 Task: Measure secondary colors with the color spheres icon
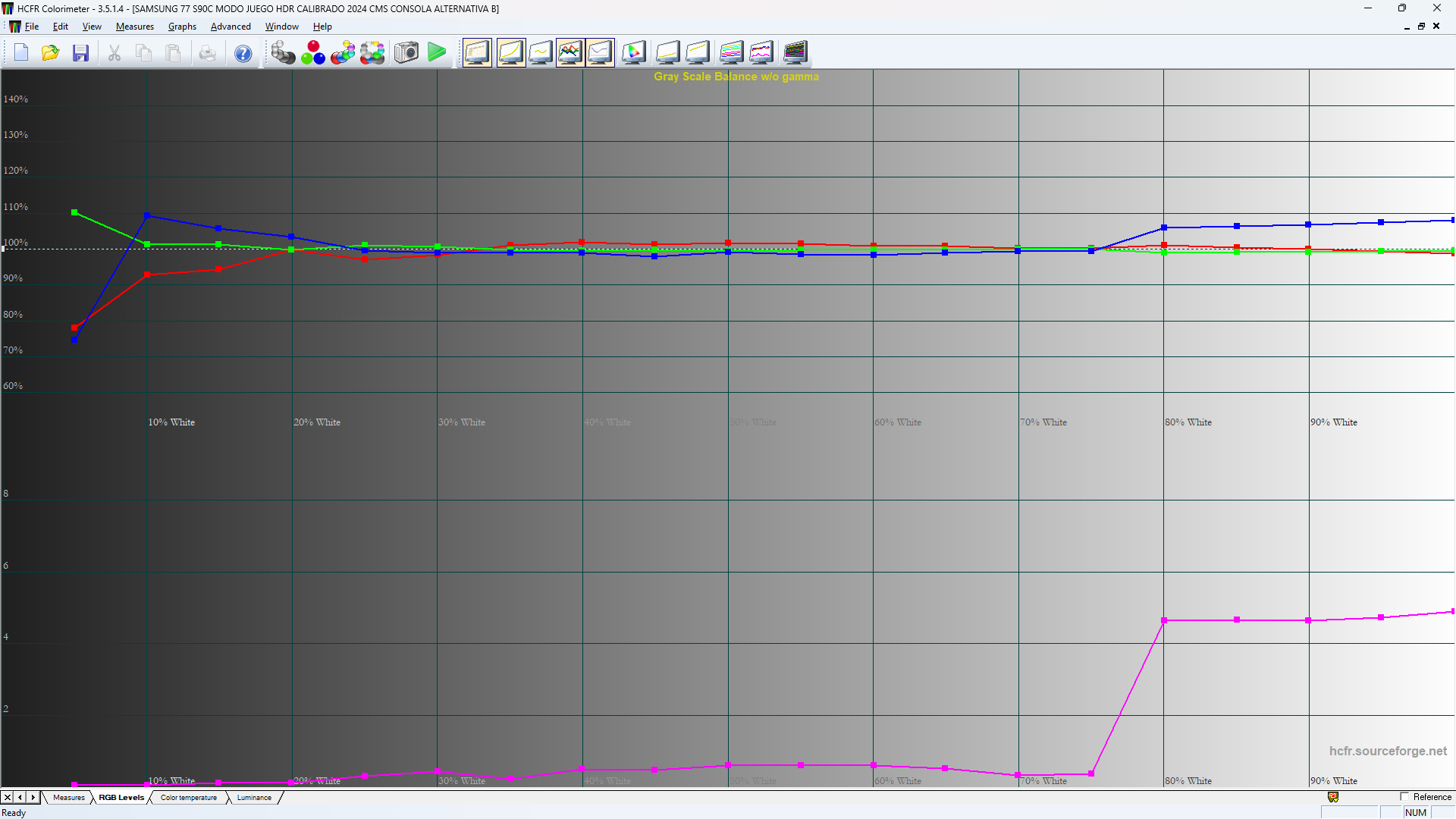pyautogui.click(x=343, y=52)
